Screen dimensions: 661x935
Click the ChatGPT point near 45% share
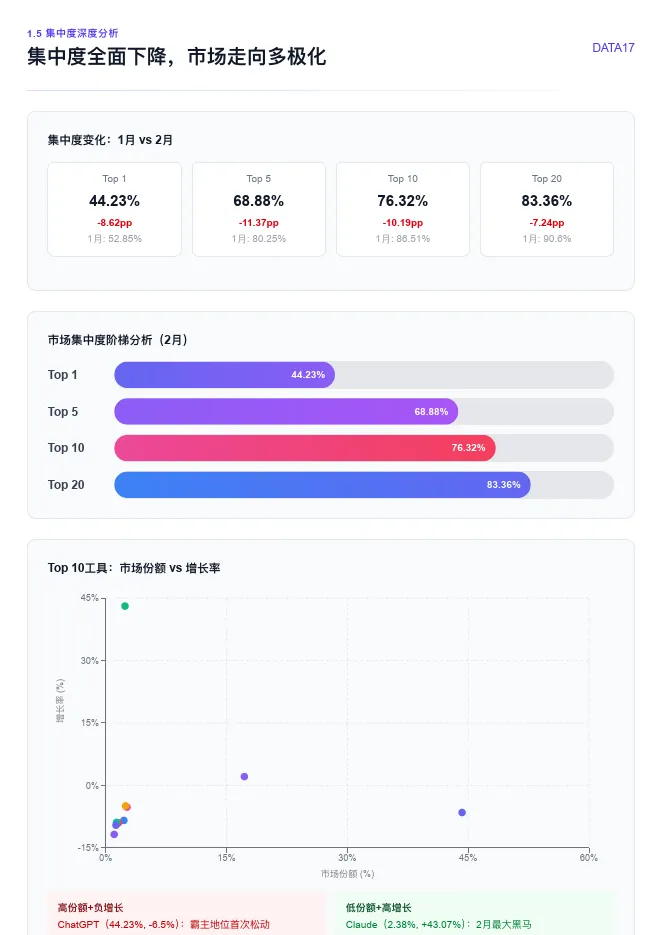[x=462, y=812]
